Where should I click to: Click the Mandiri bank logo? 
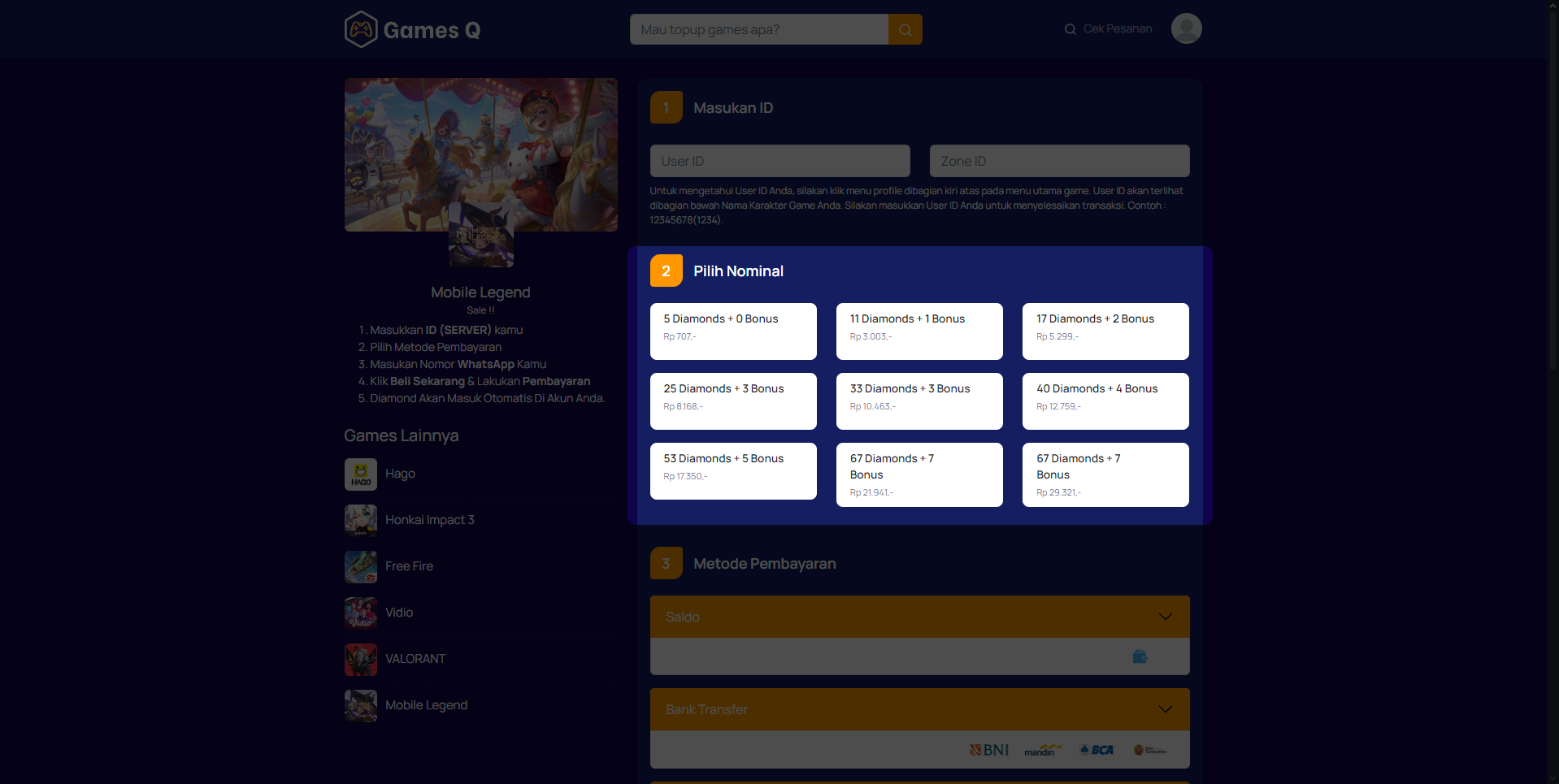[x=1043, y=750]
